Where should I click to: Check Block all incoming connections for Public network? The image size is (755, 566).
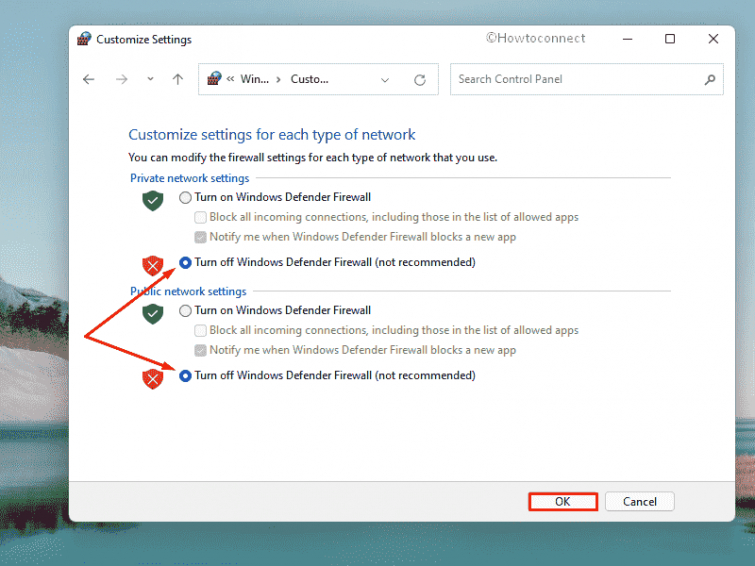[x=200, y=330]
